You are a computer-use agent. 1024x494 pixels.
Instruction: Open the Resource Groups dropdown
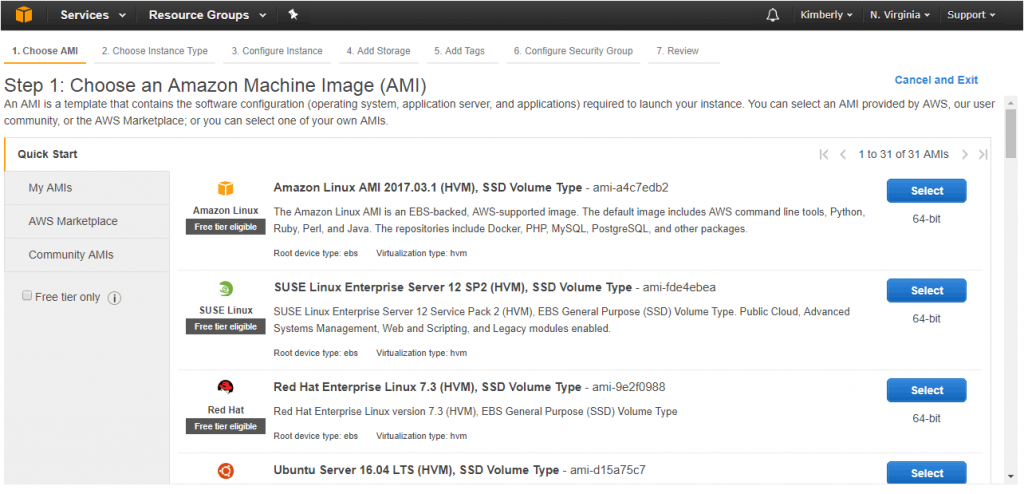click(208, 15)
